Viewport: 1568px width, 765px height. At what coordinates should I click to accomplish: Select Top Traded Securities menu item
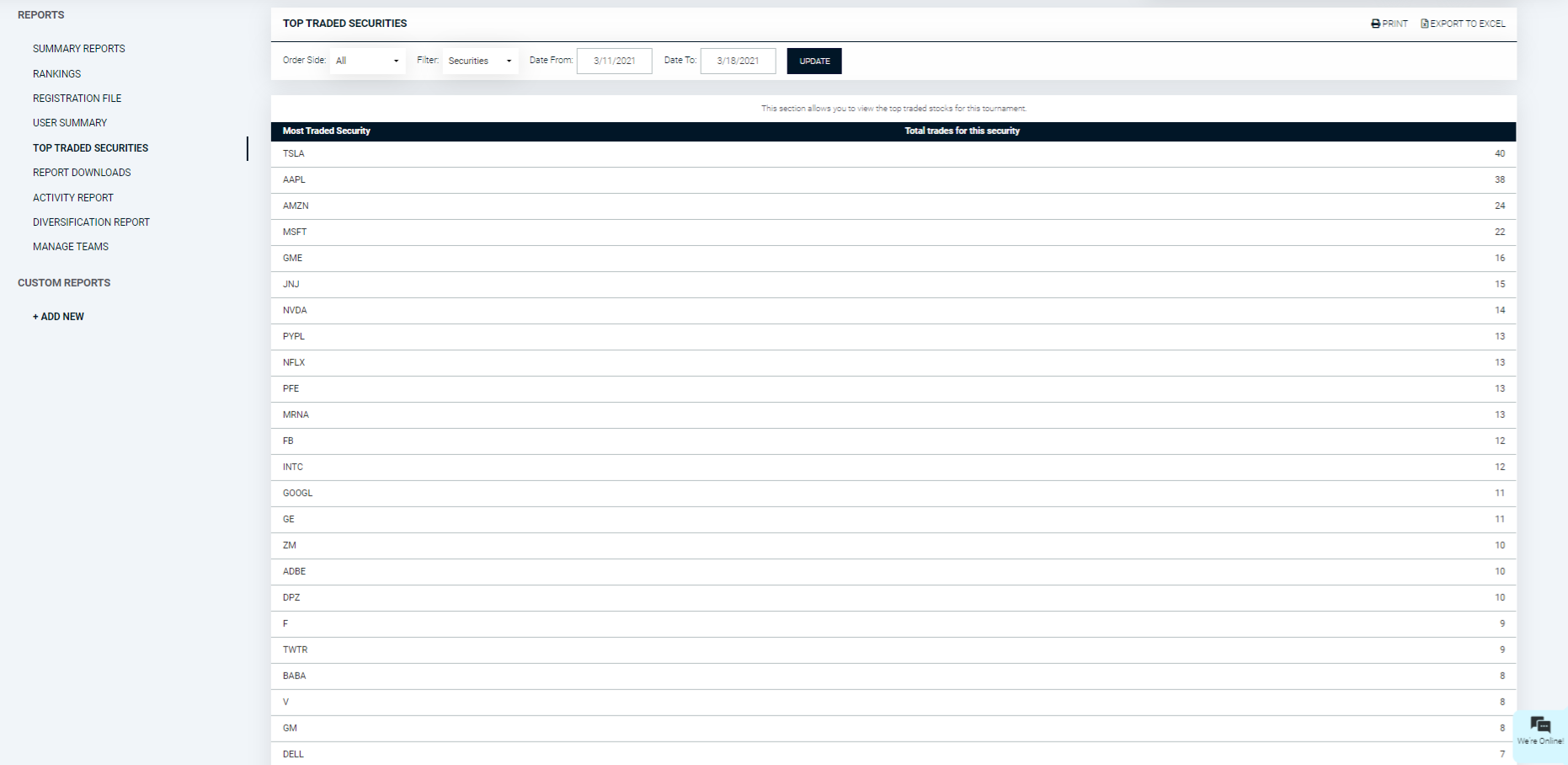(x=91, y=148)
